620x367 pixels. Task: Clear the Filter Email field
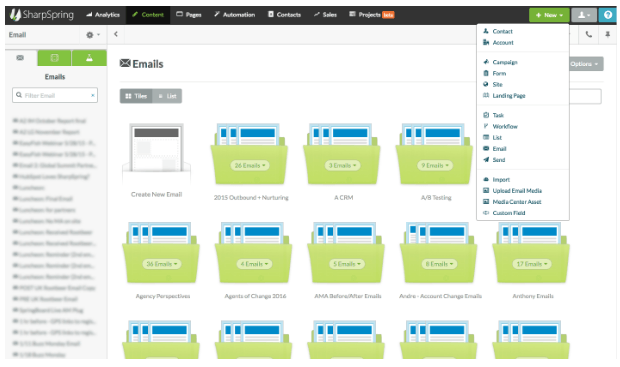93,95
